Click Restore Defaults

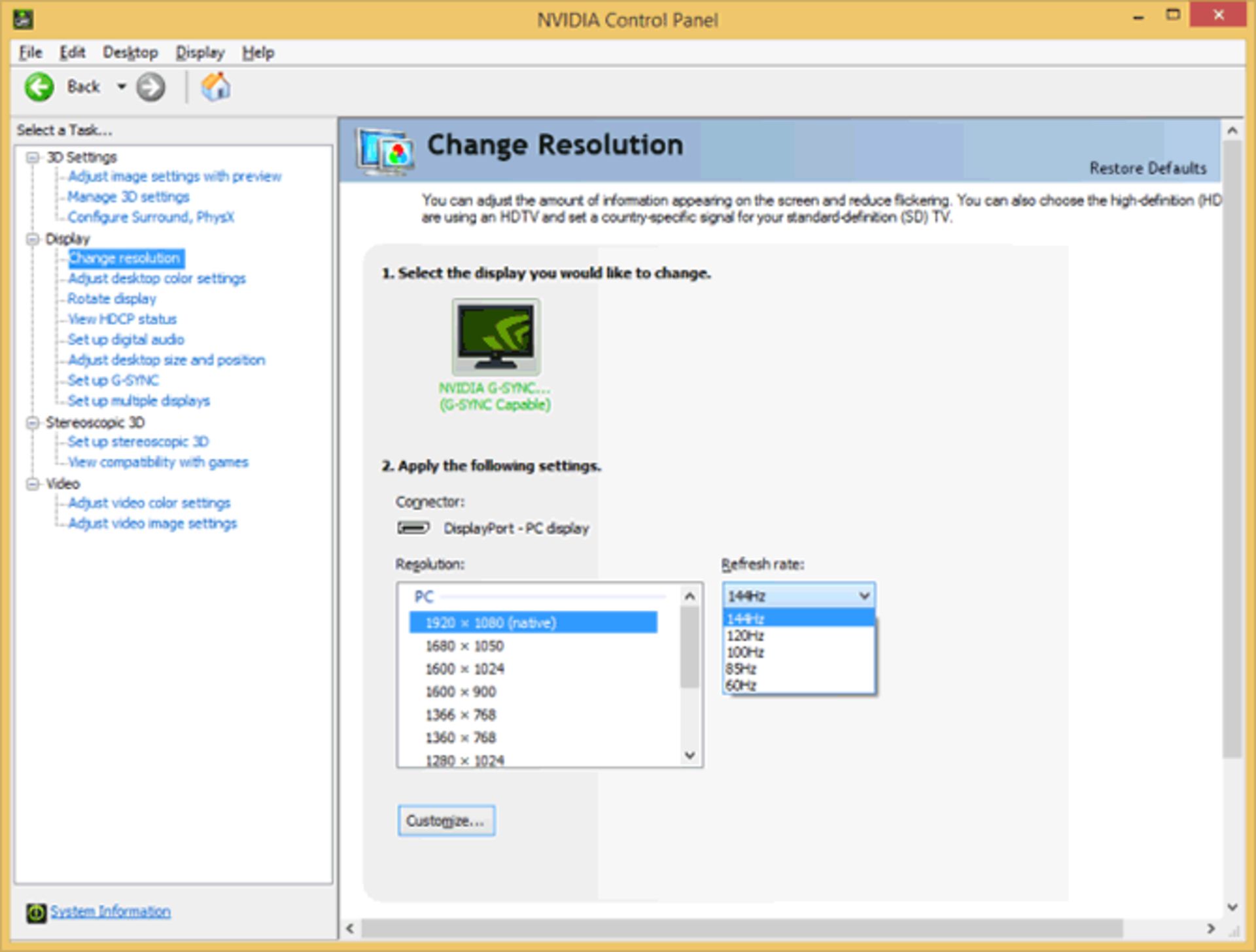[1147, 168]
